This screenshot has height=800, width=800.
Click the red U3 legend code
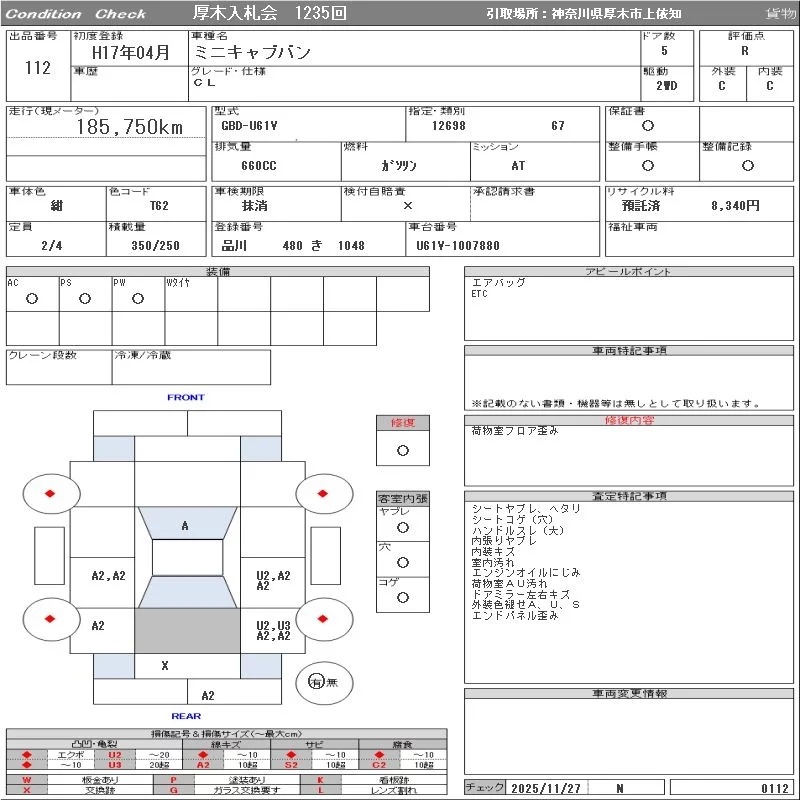(x=114, y=765)
